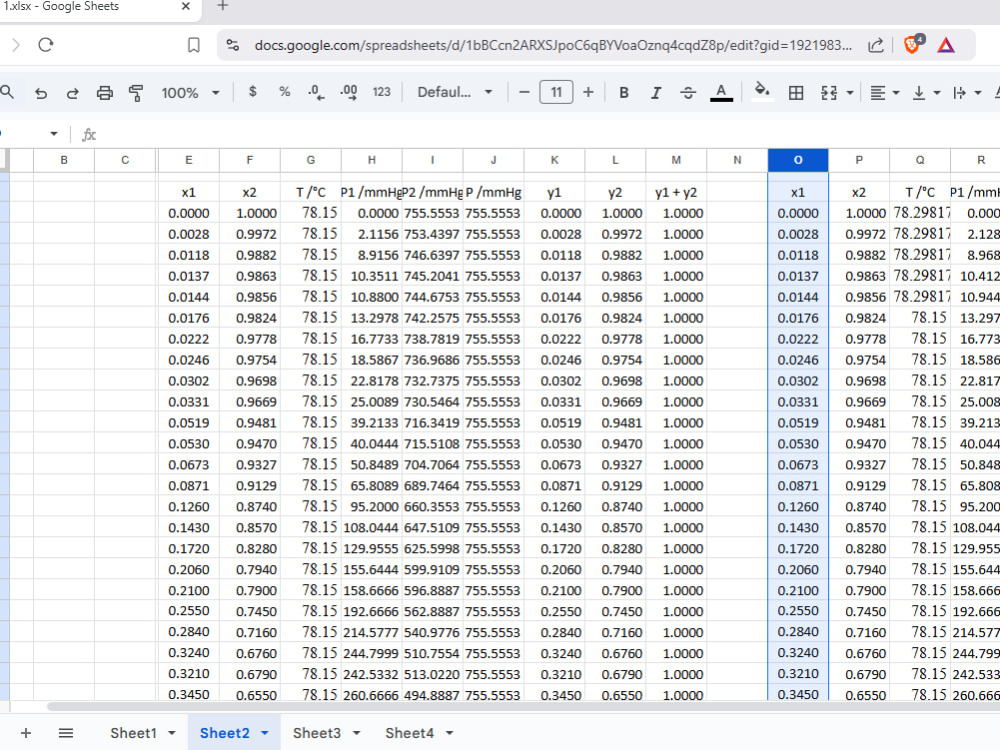Open Sheet2 tab options arrow
The height and width of the screenshot is (750, 1000).
265,733
